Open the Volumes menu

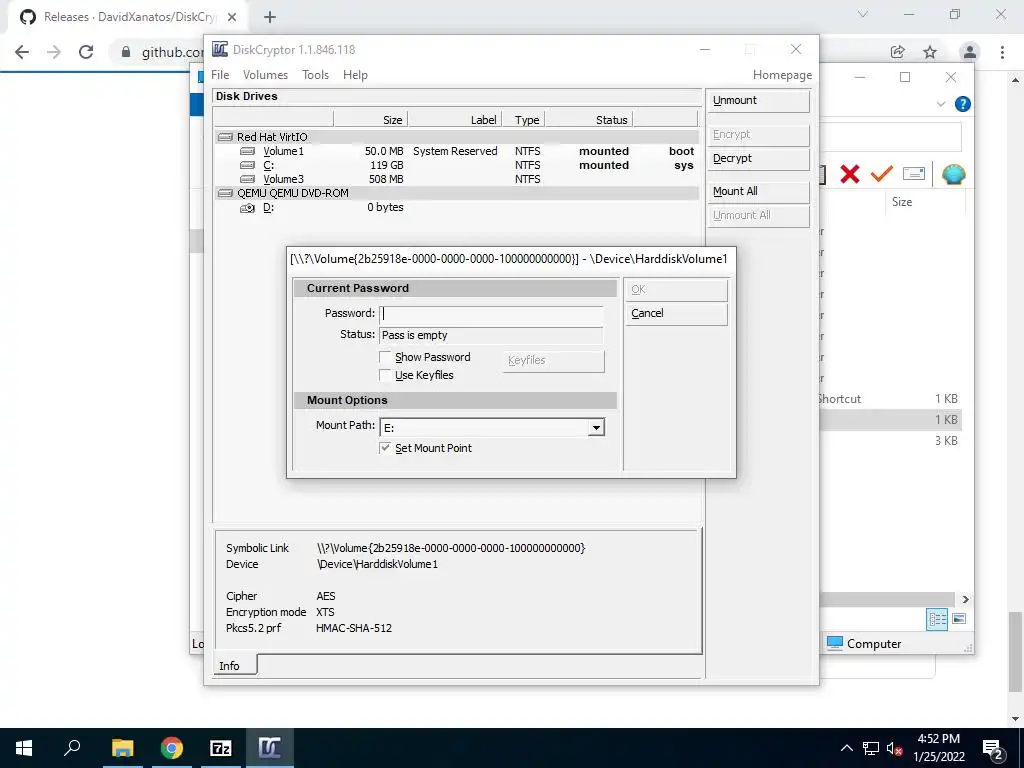pyautogui.click(x=265, y=75)
